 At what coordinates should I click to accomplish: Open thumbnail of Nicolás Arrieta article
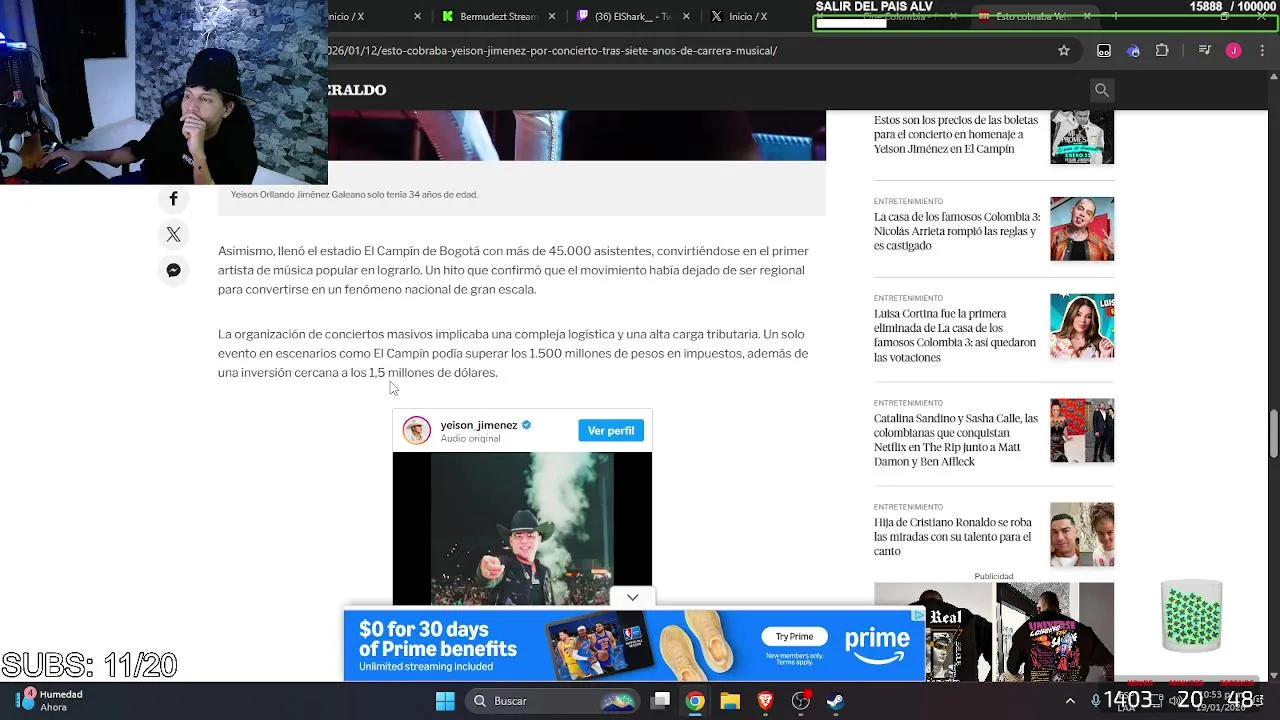pyautogui.click(x=1082, y=229)
